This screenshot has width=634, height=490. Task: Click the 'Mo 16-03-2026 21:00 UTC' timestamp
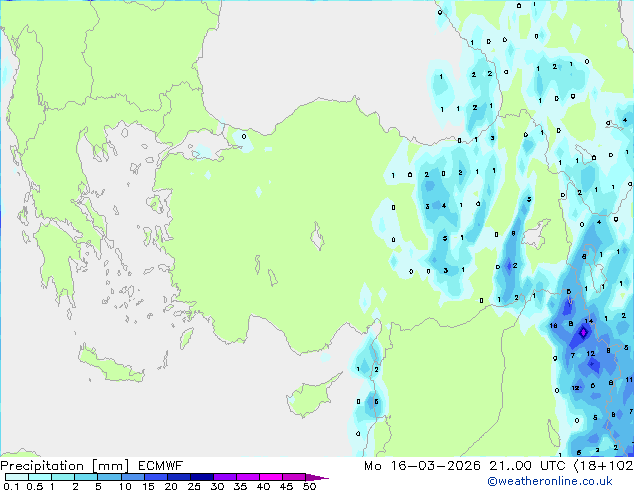pos(465,466)
